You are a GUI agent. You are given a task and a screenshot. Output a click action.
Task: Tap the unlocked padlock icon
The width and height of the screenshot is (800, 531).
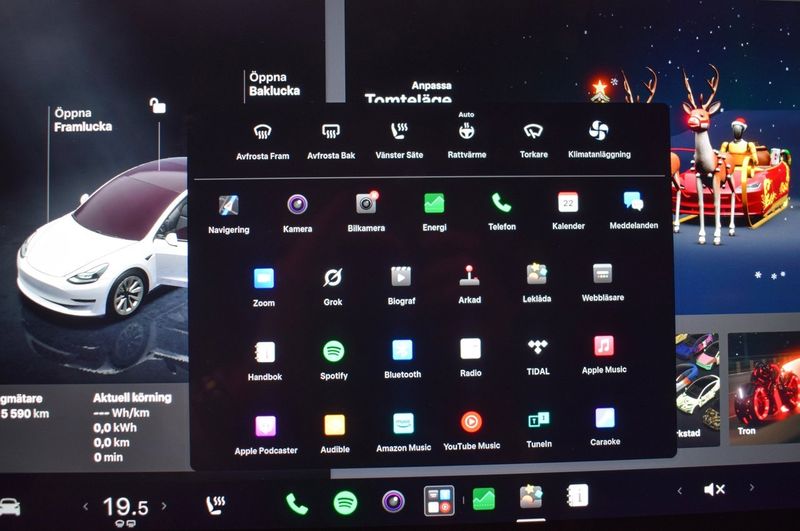157,105
